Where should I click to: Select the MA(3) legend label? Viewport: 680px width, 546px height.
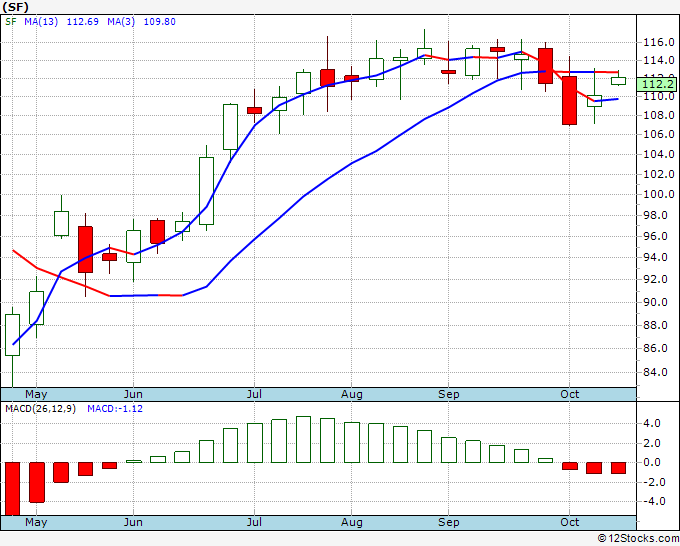click(121, 22)
